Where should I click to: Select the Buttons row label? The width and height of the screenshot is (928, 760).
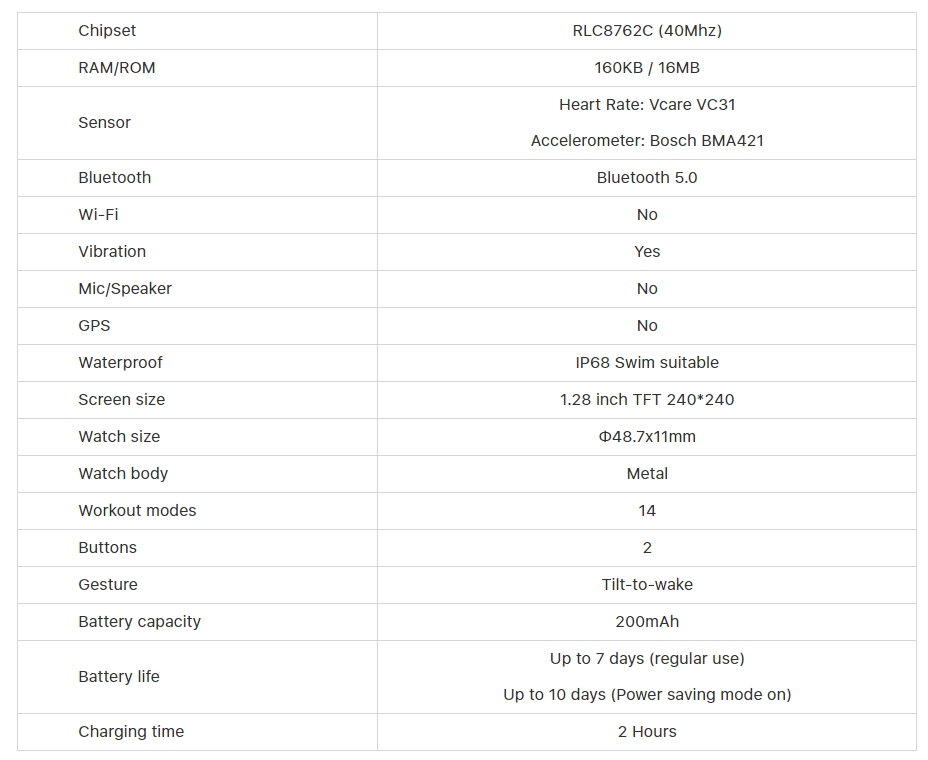click(x=107, y=548)
